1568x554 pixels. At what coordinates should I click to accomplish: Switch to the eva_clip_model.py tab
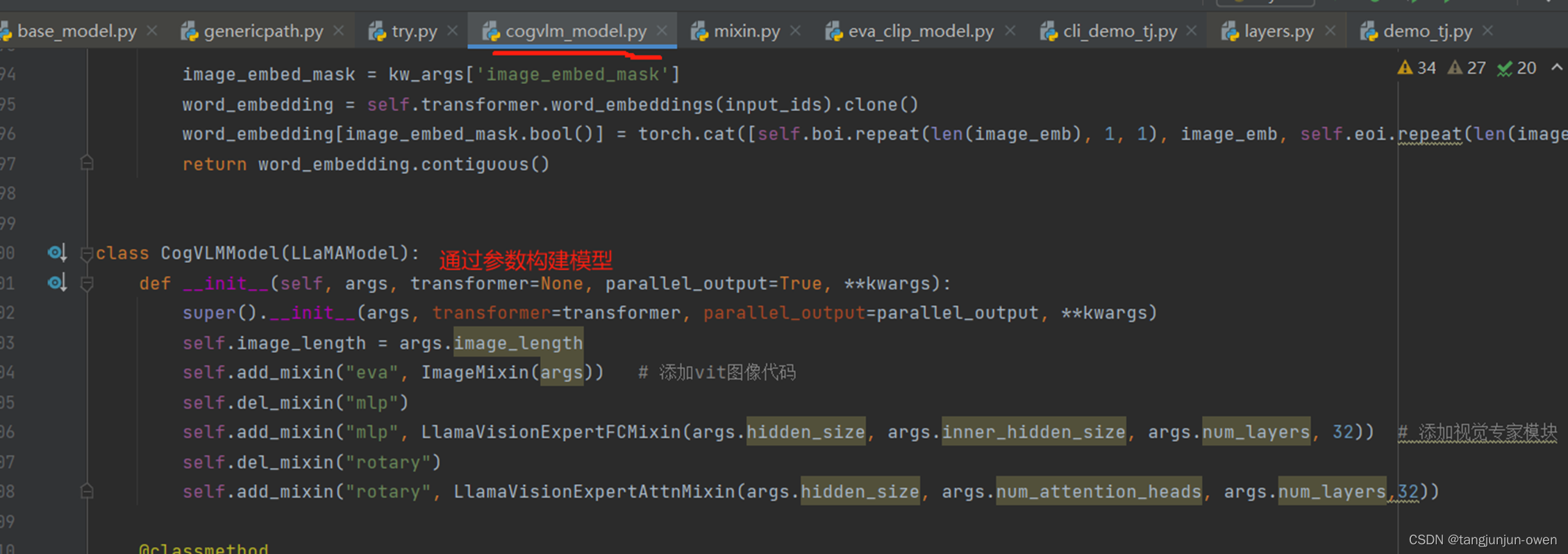click(921, 31)
